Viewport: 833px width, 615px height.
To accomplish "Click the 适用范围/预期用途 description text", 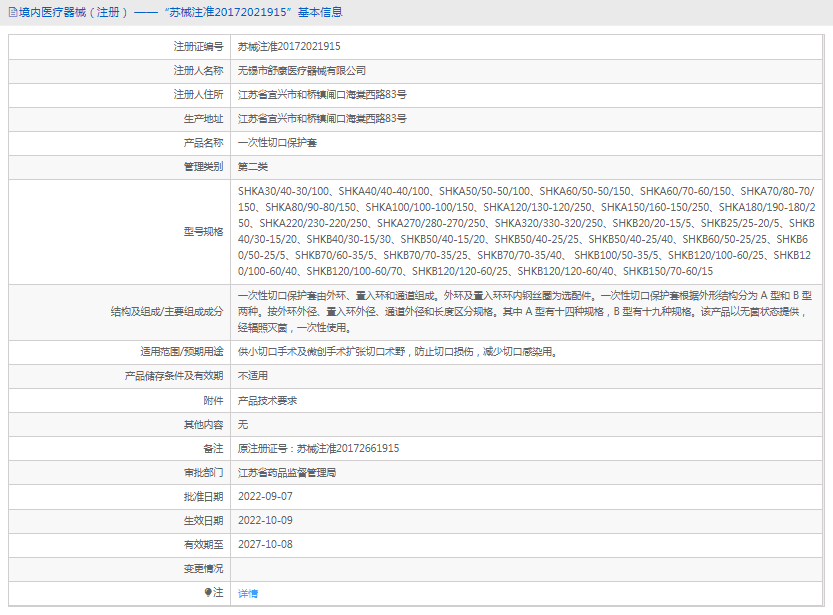I will point(396,352).
